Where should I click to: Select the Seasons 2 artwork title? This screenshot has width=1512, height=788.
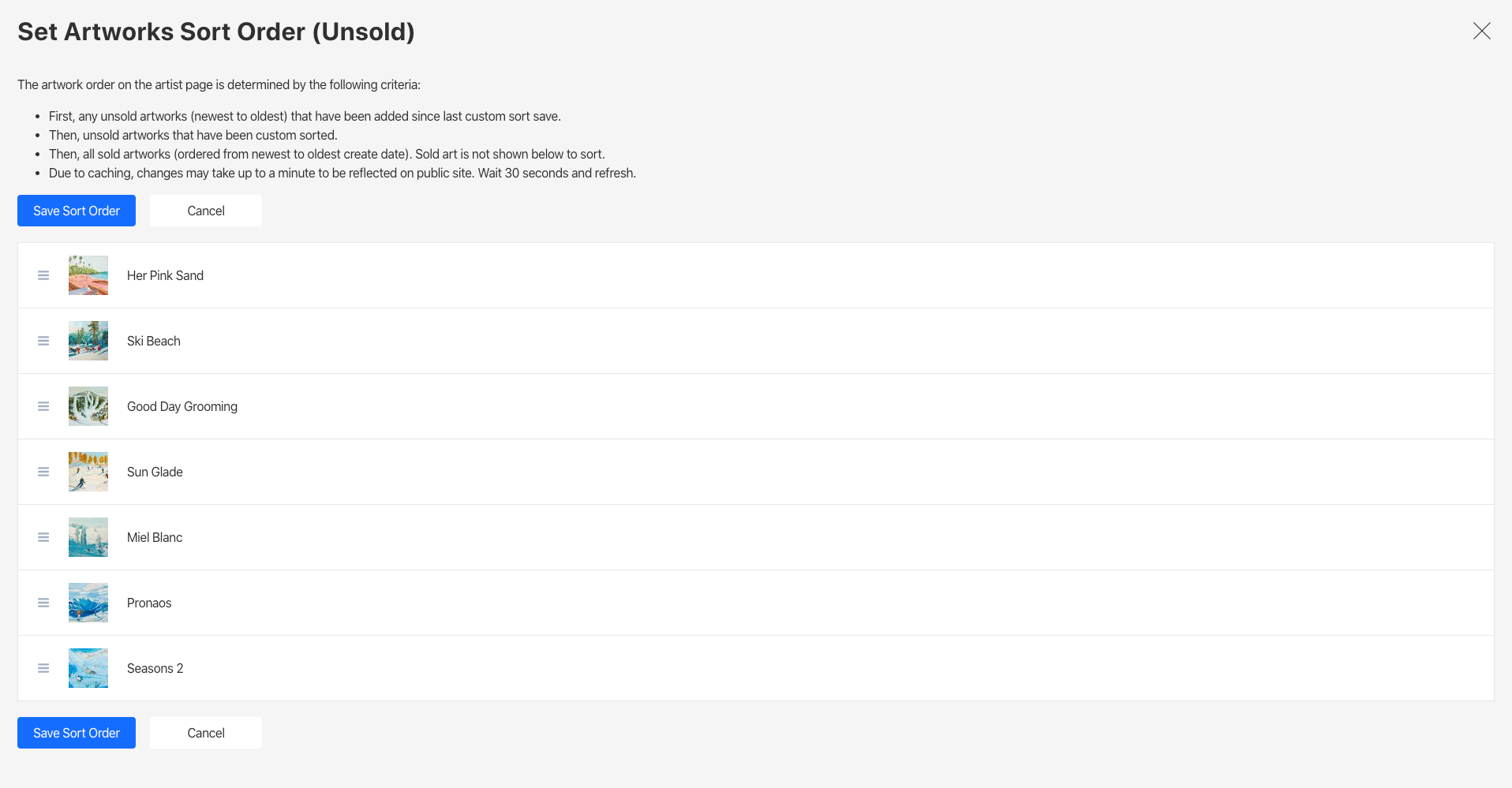pos(155,668)
